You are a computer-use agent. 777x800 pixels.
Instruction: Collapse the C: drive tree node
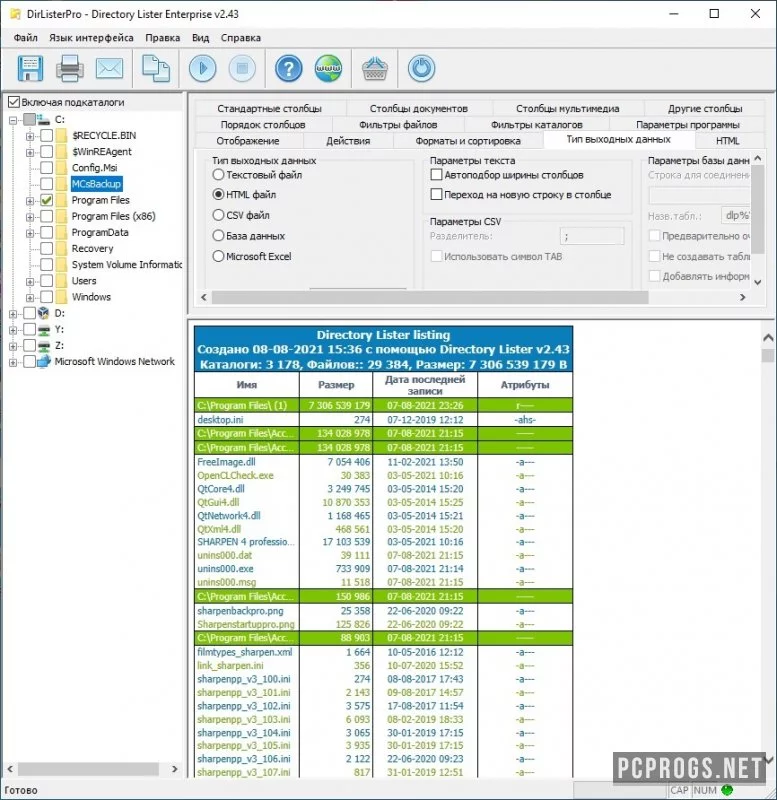13,120
